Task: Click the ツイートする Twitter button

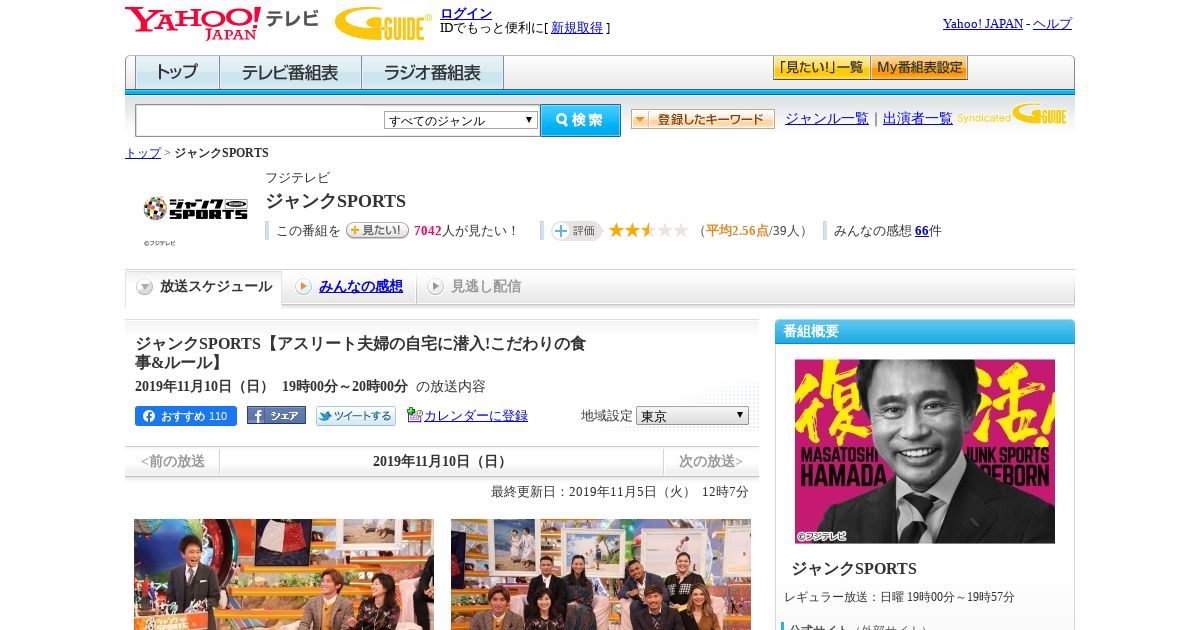Action: pos(356,416)
